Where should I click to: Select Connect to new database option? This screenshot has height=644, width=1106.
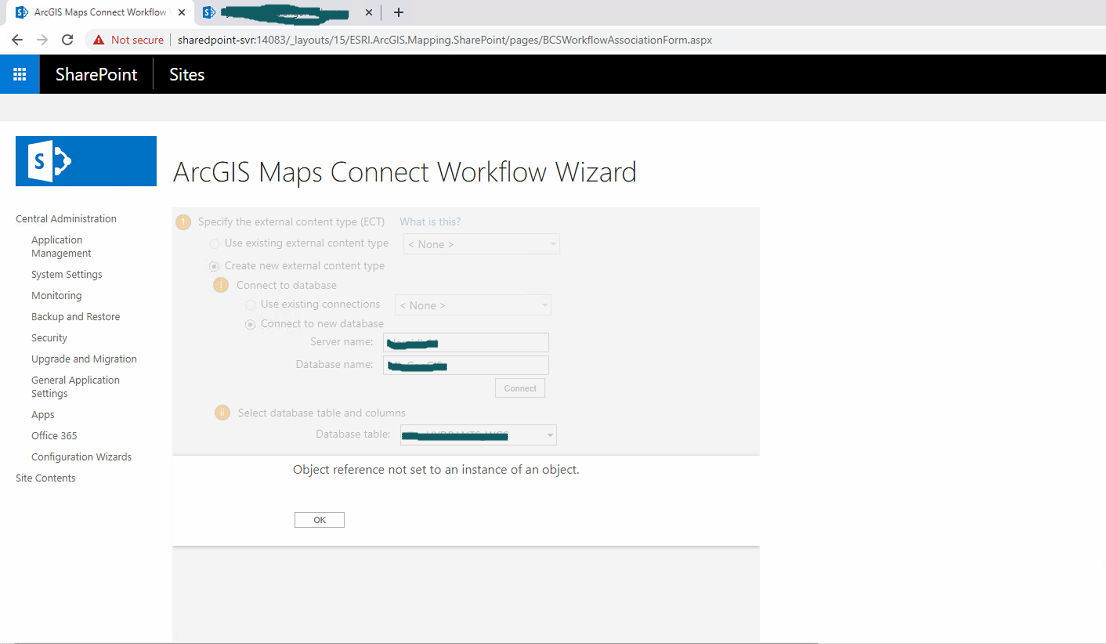point(250,324)
